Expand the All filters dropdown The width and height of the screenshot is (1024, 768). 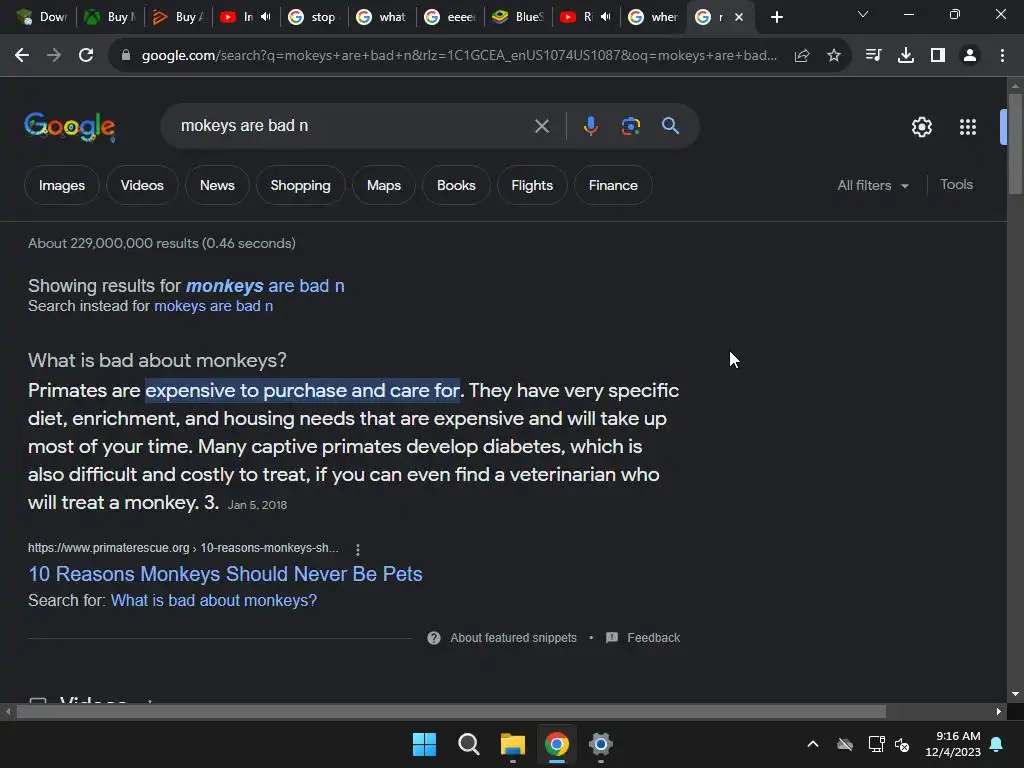click(873, 185)
